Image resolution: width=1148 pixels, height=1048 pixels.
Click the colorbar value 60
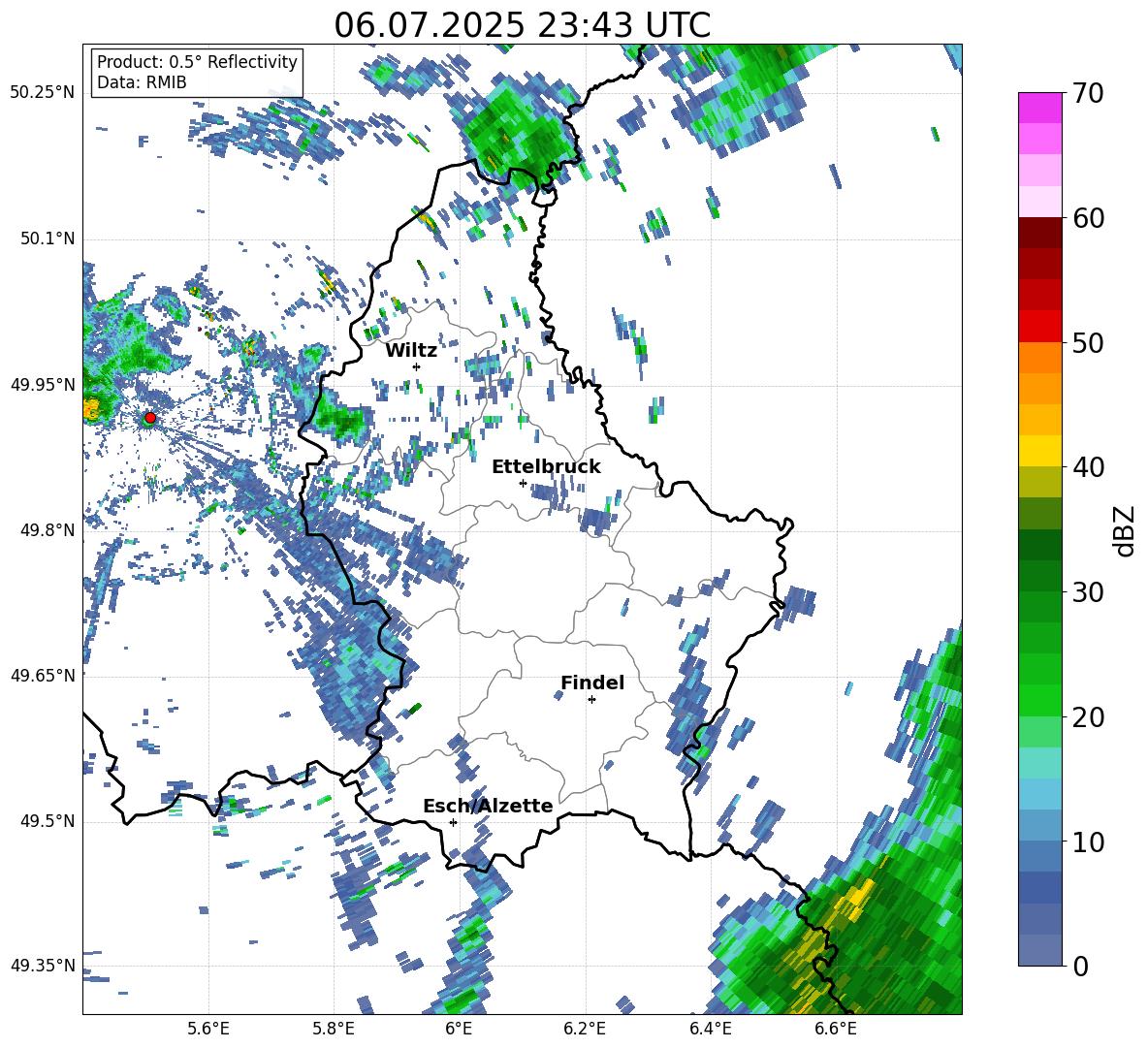click(x=1088, y=218)
